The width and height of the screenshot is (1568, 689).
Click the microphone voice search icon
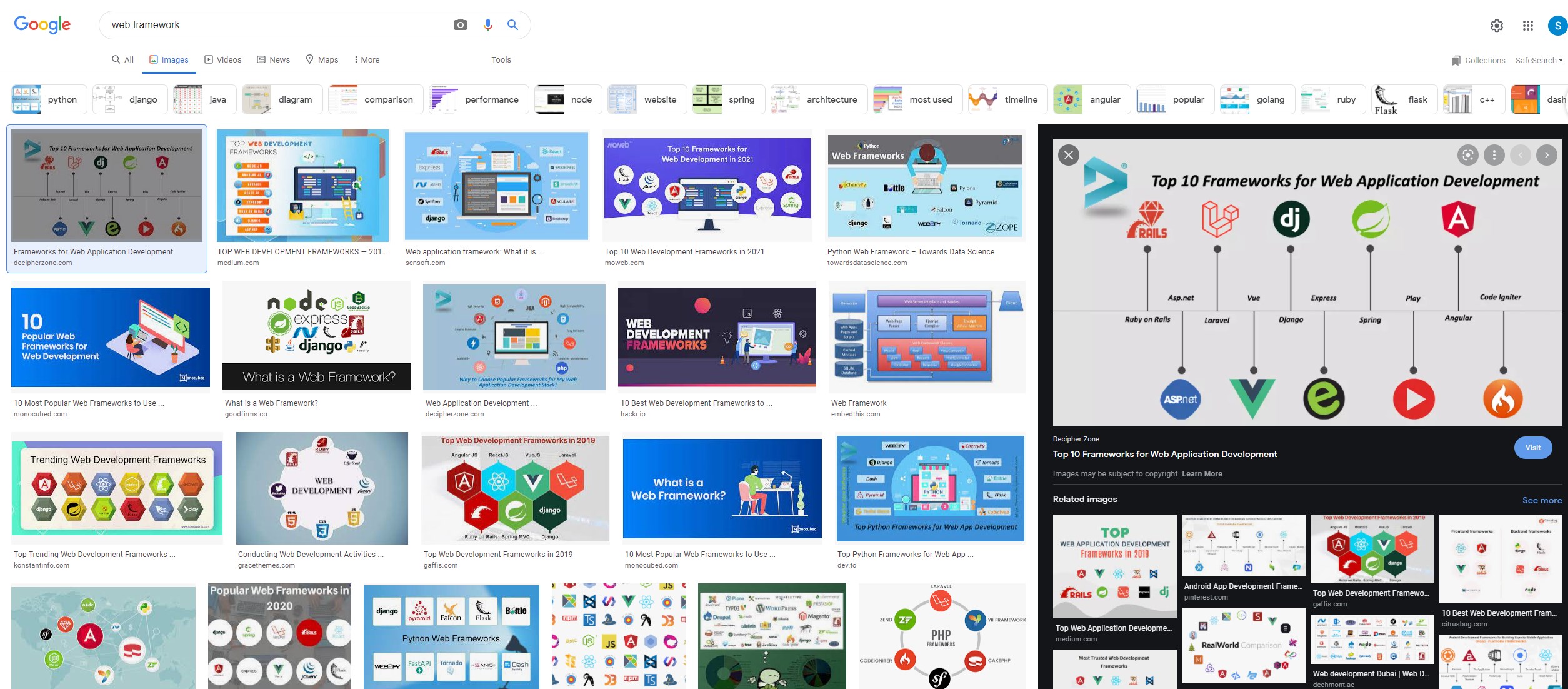tap(488, 25)
